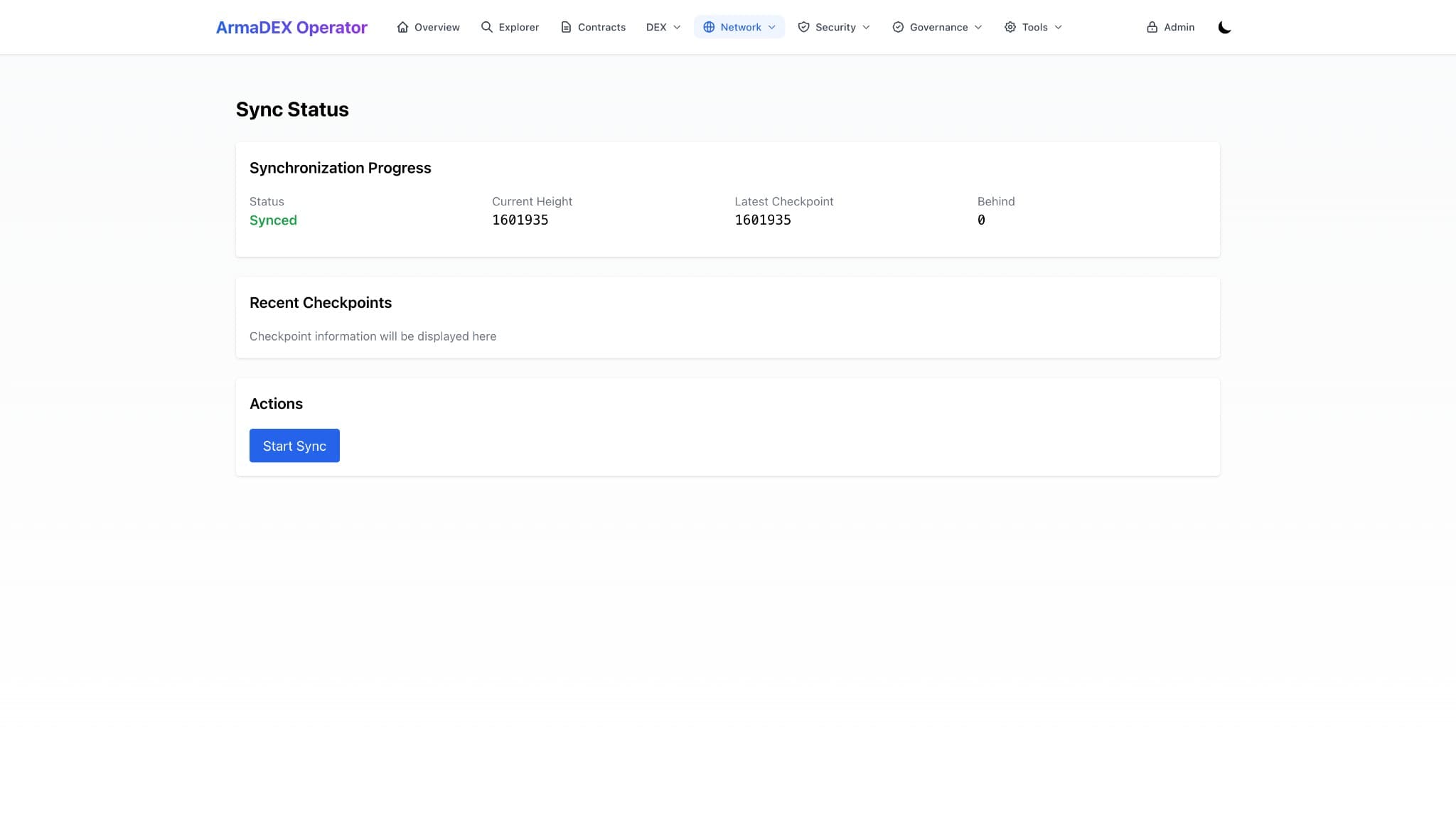
Task: Toggle dark mode with the moon icon
Action: (x=1224, y=27)
